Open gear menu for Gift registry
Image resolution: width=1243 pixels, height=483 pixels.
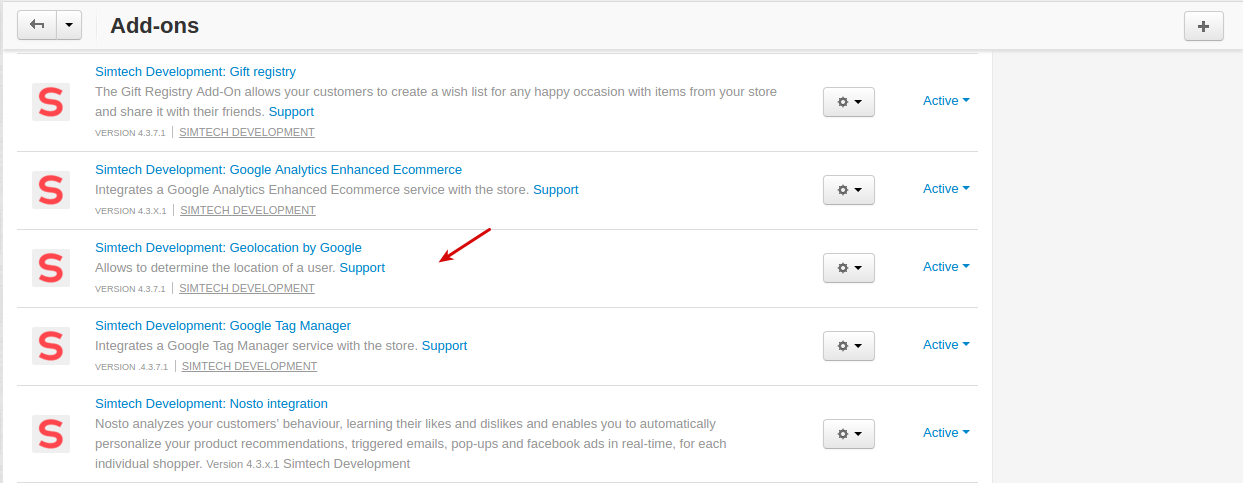pyautogui.click(x=849, y=102)
